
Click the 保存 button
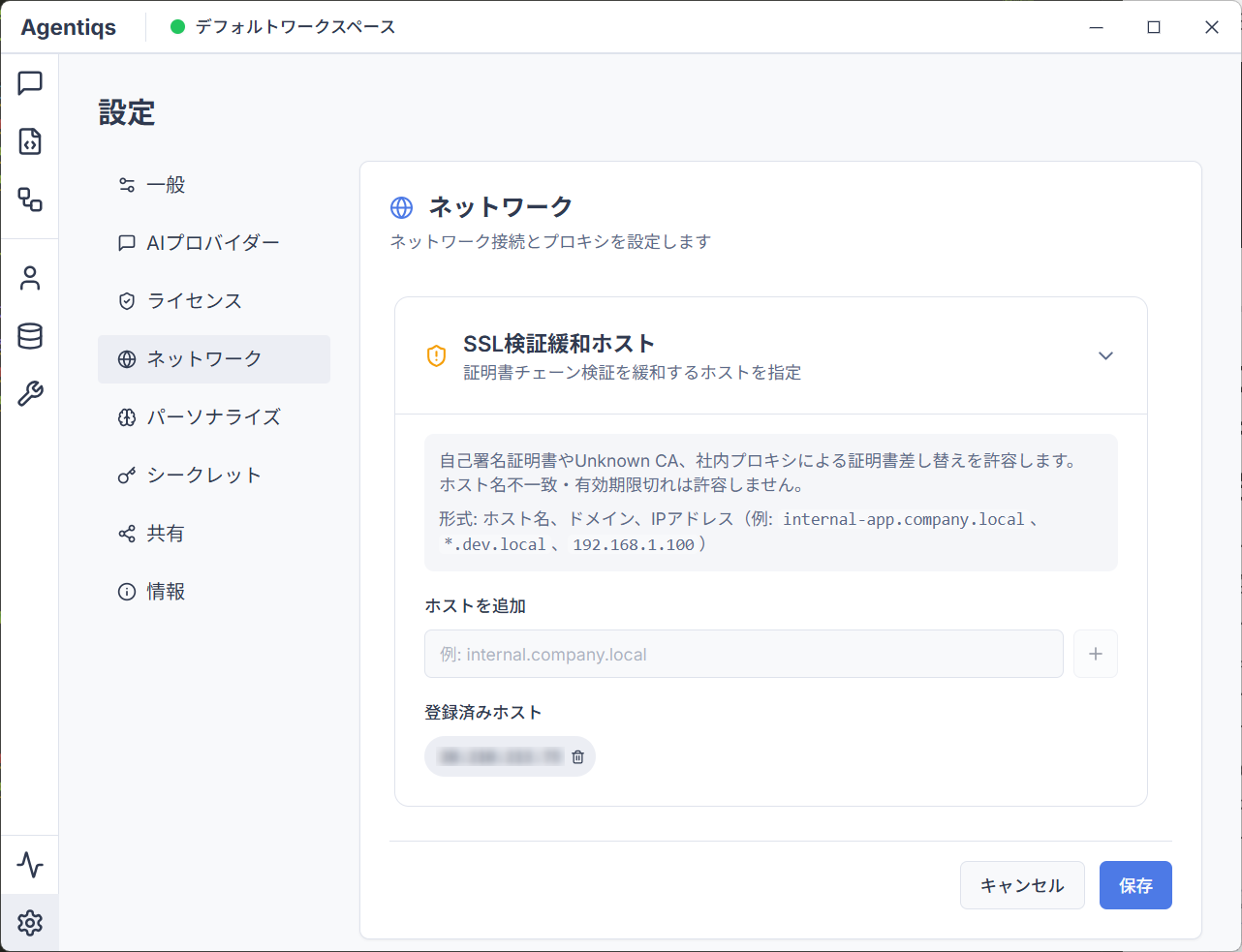click(1134, 885)
